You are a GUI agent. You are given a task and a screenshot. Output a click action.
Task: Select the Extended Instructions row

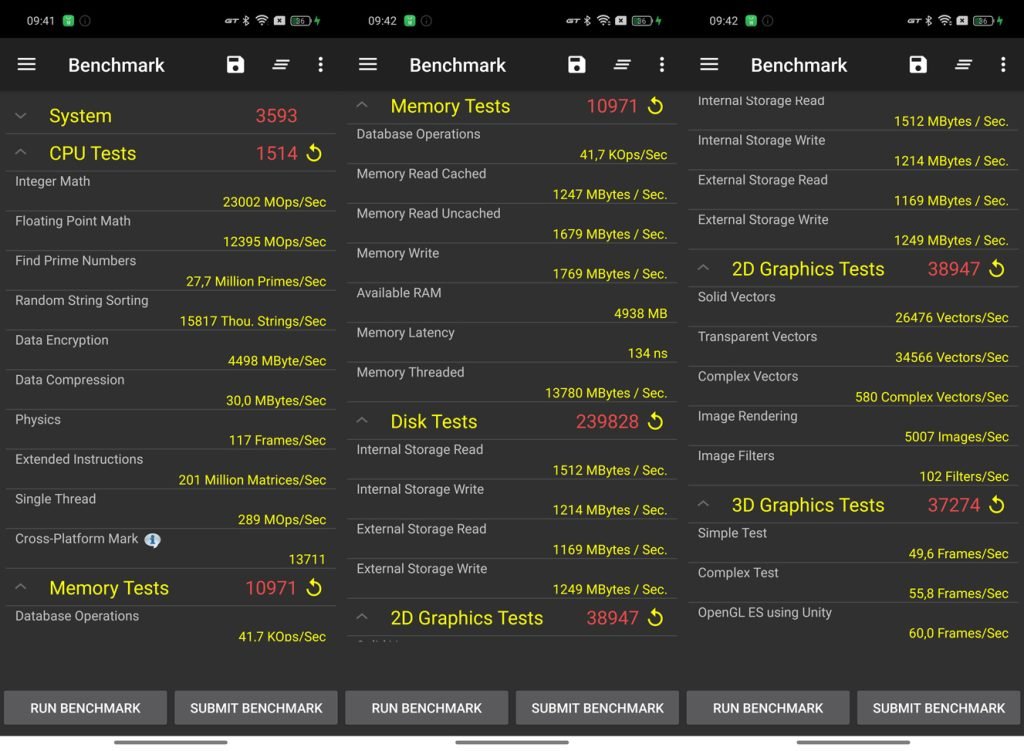coord(170,470)
